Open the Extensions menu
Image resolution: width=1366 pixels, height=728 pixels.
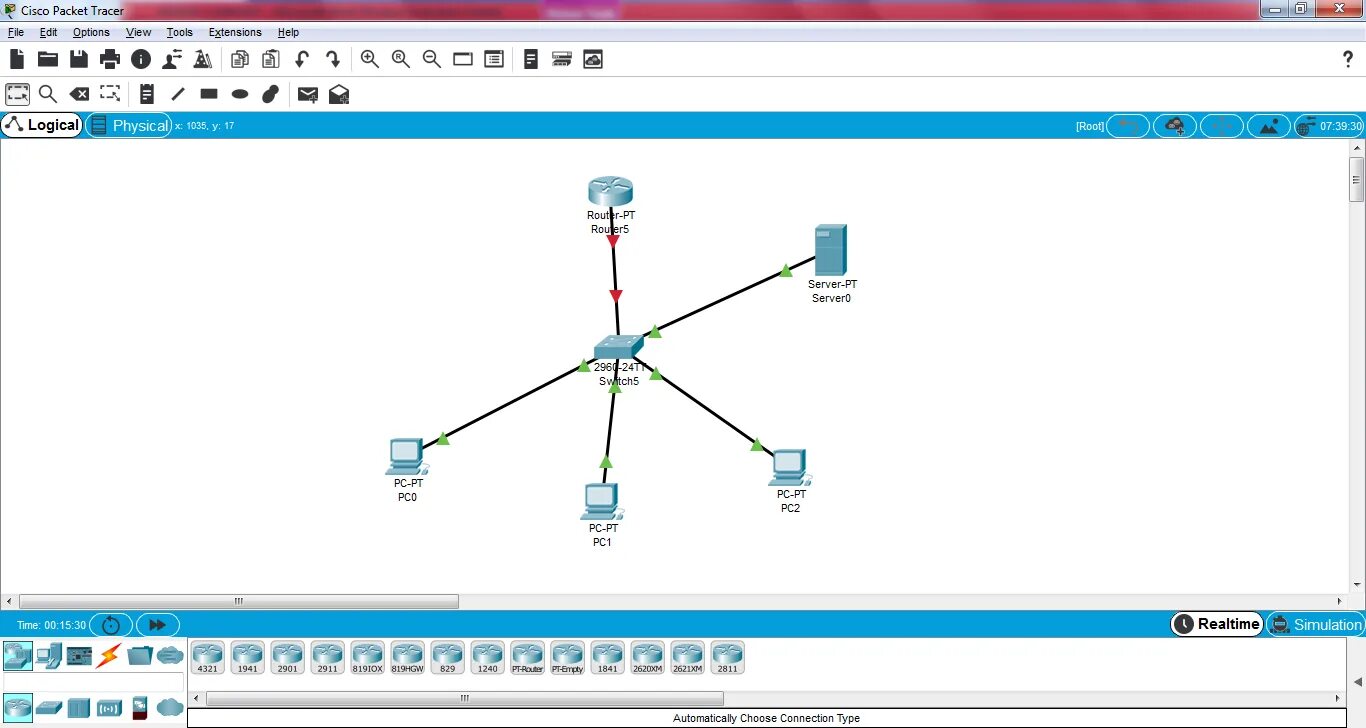pos(235,32)
